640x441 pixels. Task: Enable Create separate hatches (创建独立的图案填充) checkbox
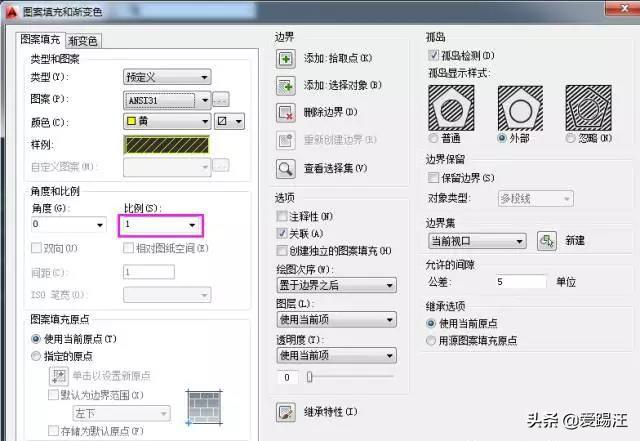(x=282, y=250)
